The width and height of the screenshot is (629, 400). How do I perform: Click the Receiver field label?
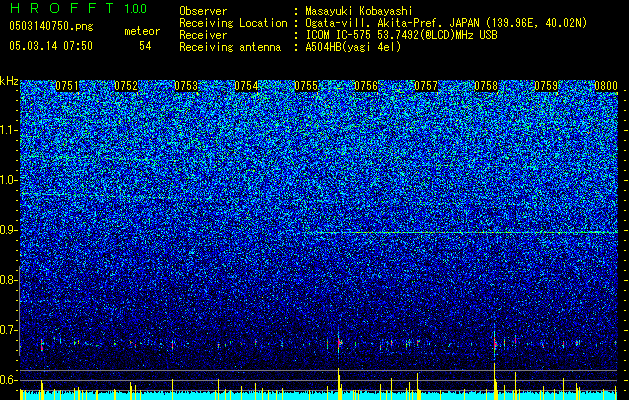(203, 35)
